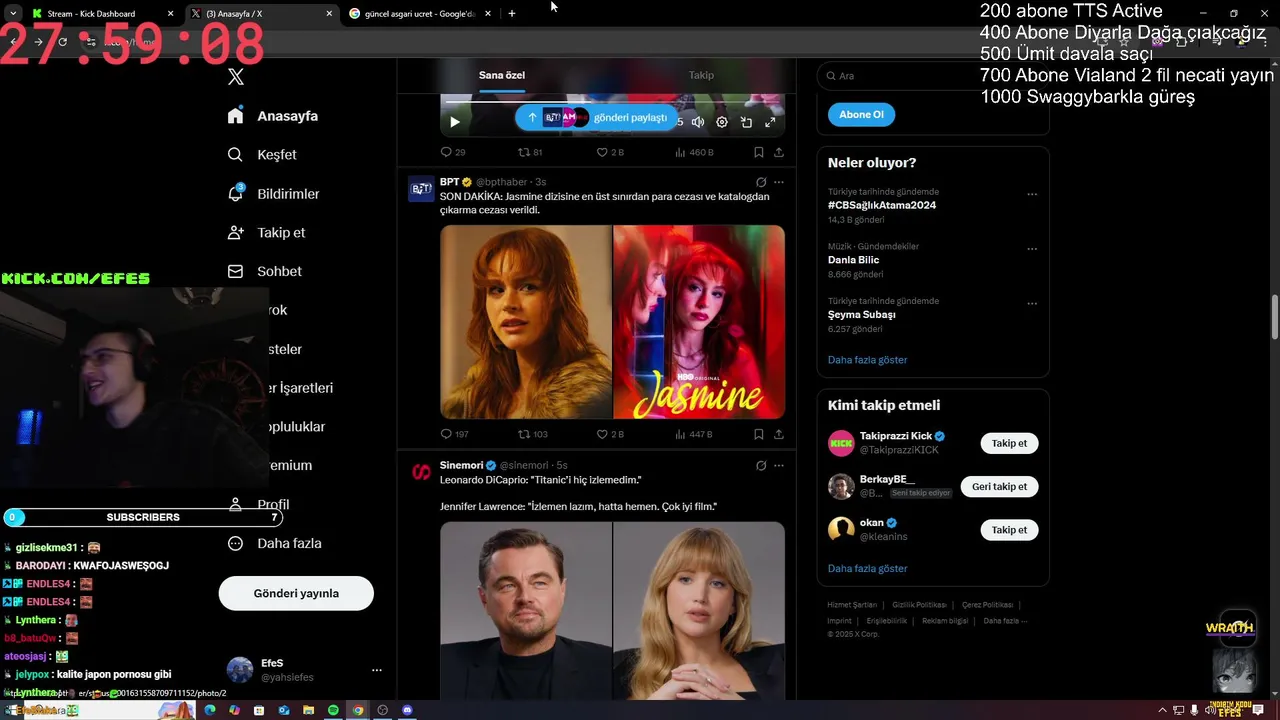The image size is (1280, 720).
Task: Switch to the Takip feed tab
Action: [x=701, y=75]
